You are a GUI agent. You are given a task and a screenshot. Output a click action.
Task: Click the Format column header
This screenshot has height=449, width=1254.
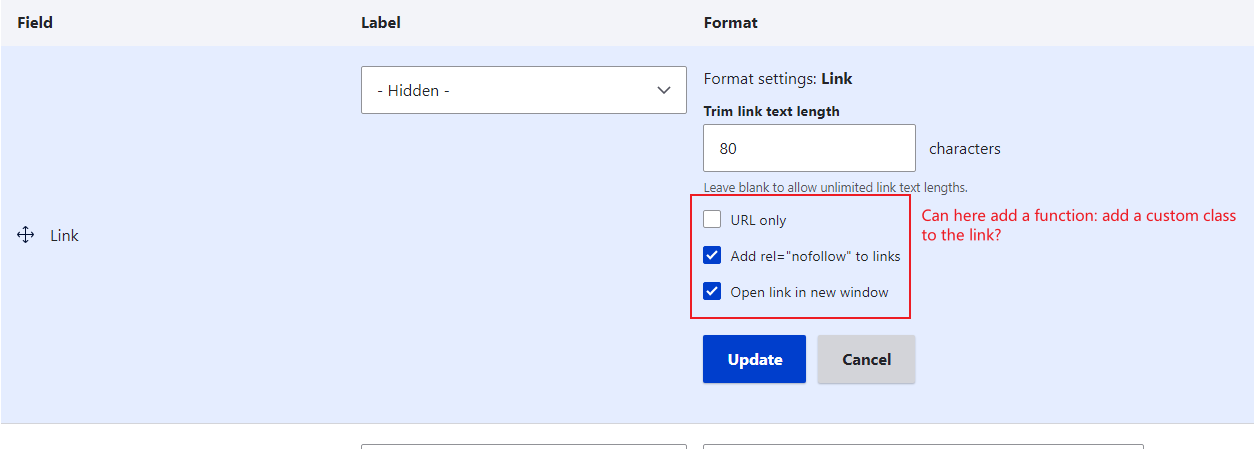[731, 22]
